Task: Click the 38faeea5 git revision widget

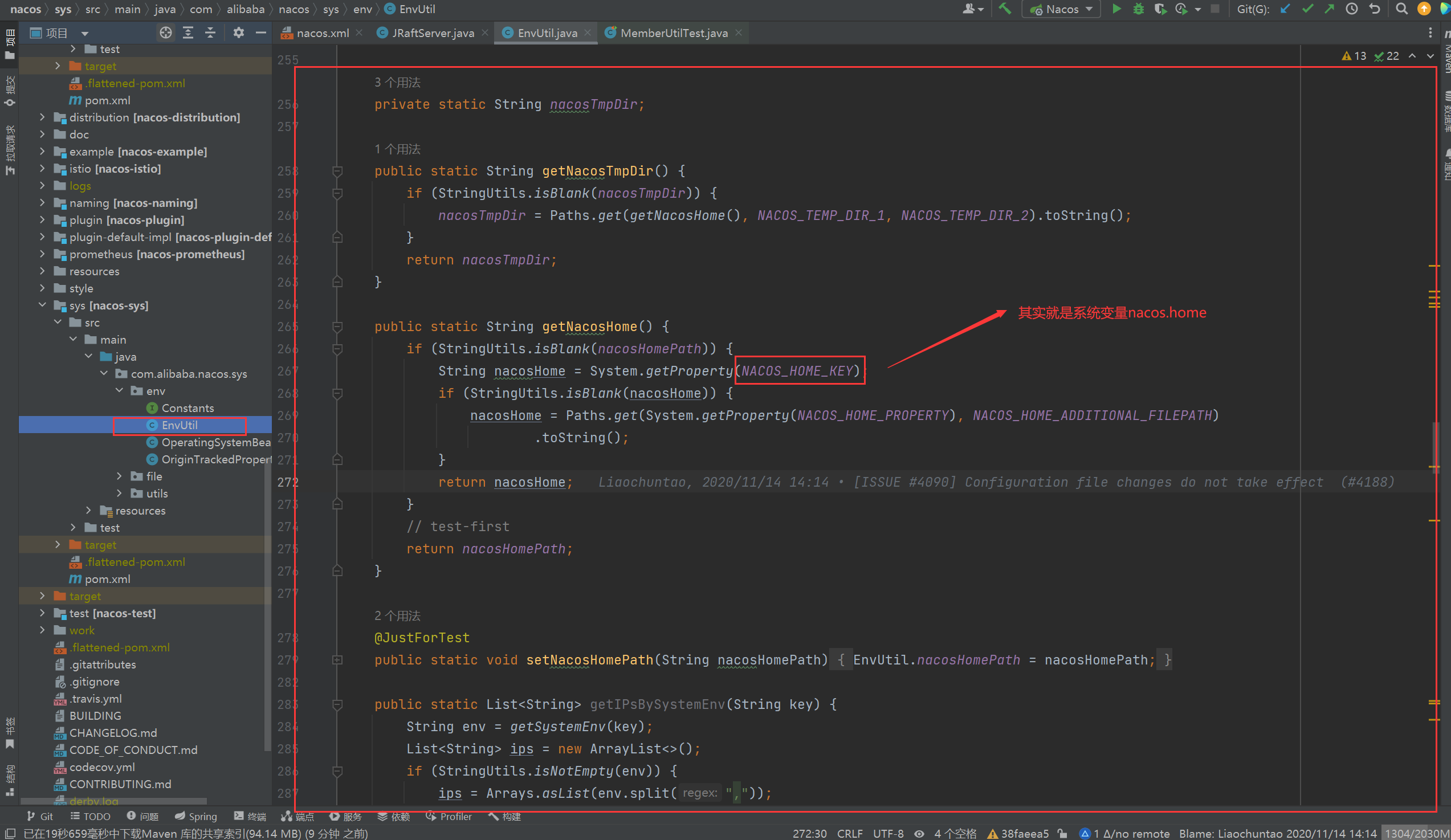Action: (x=1018, y=833)
